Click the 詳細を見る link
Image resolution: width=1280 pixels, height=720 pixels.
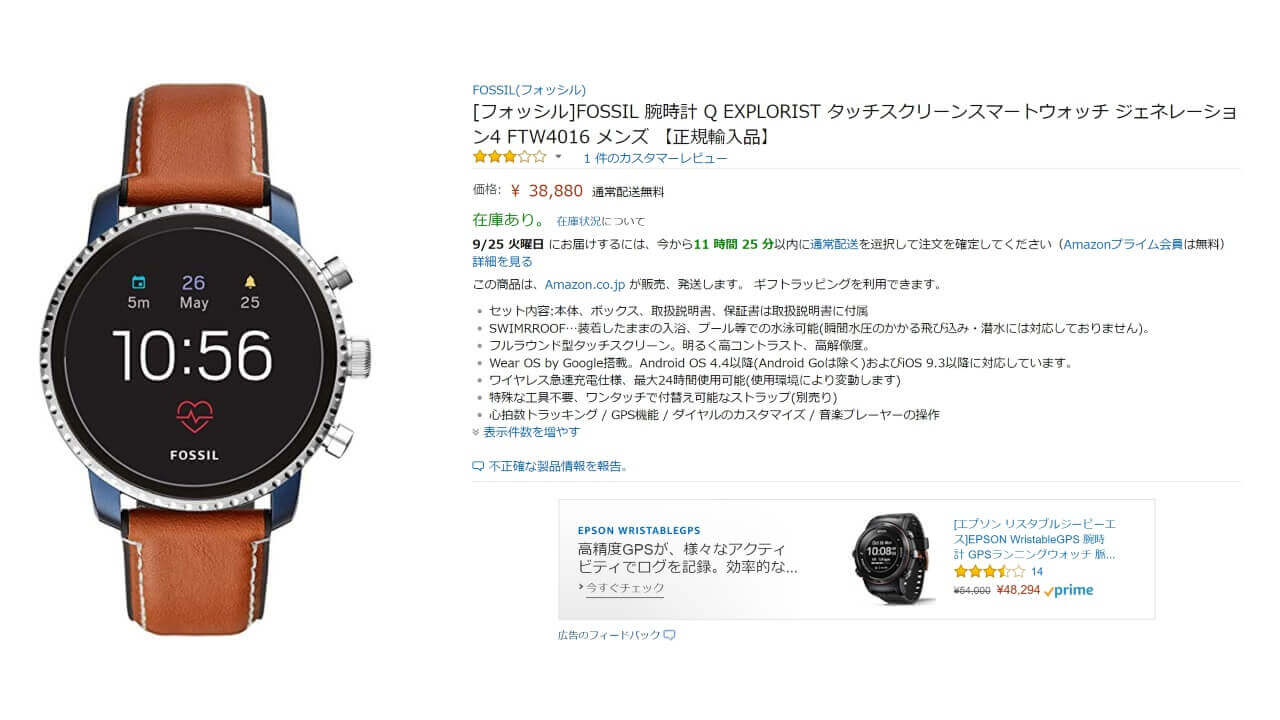point(503,262)
